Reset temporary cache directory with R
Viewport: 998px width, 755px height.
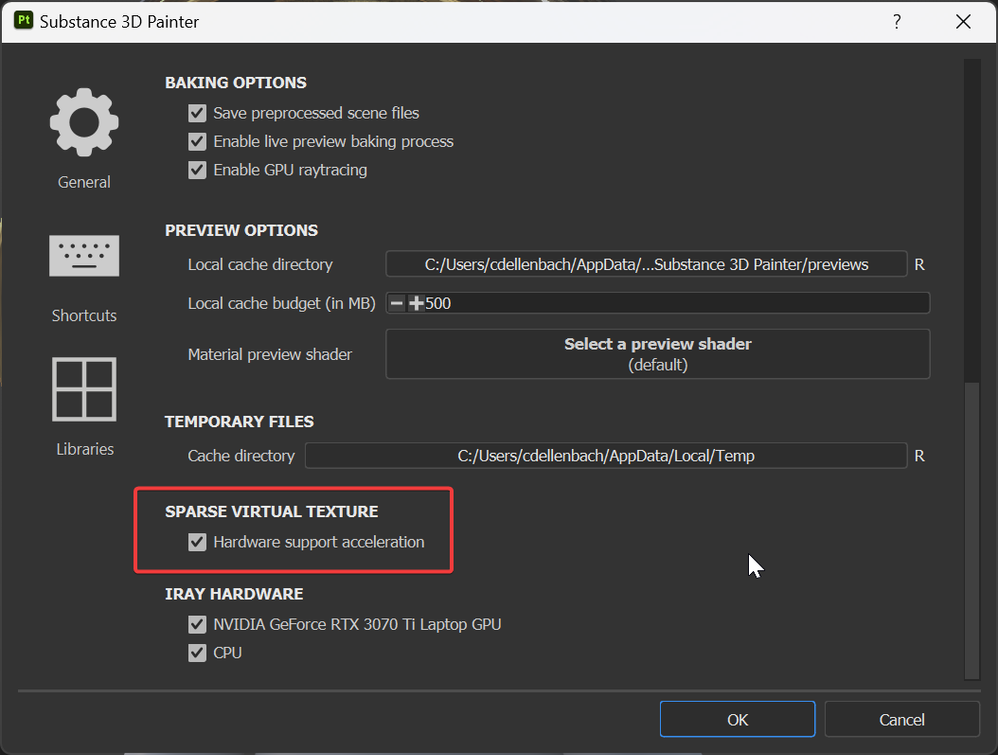[x=919, y=456]
